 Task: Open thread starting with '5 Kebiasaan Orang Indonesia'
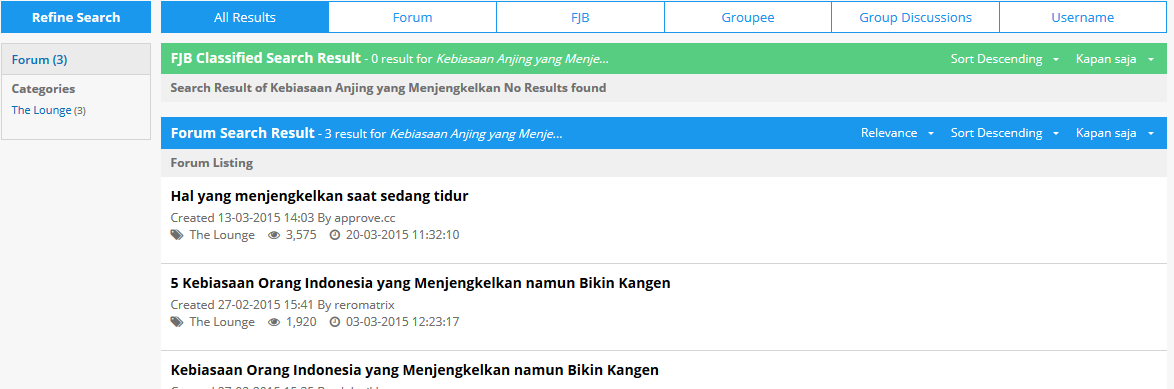tap(420, 283)
